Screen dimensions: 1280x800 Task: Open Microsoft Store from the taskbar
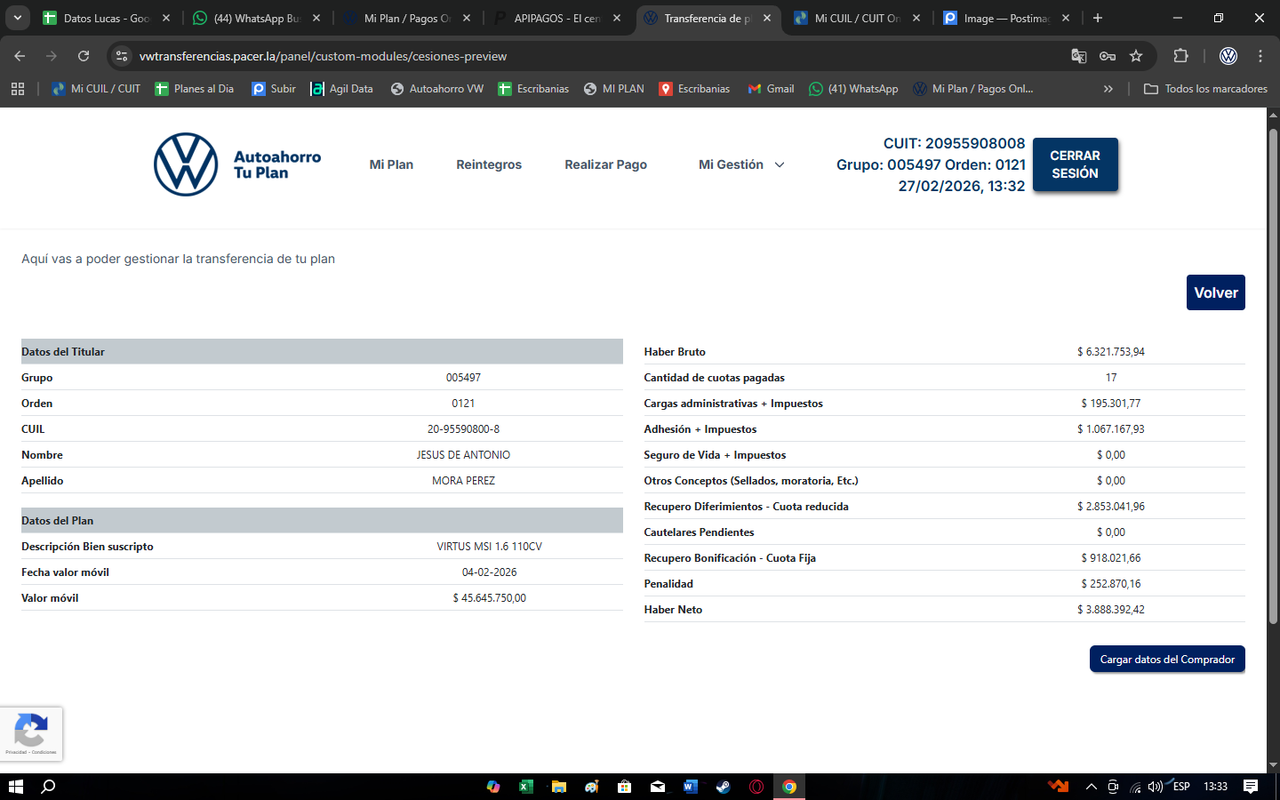[x=624, y=786]
